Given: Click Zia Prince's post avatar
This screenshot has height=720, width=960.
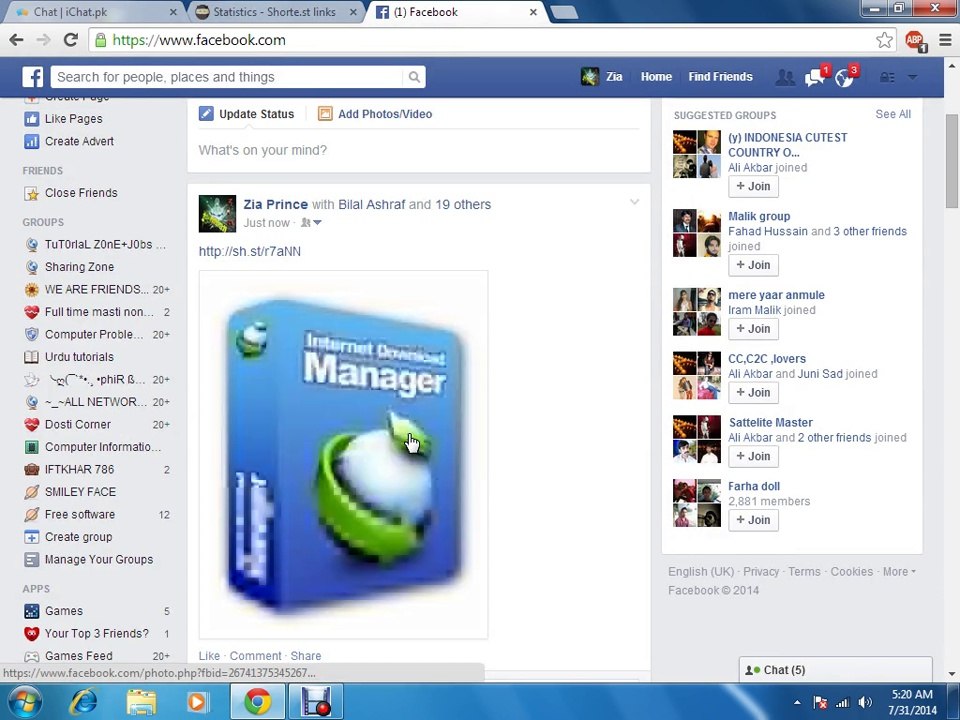Looking at the screenshot, I should coord(217,214).
